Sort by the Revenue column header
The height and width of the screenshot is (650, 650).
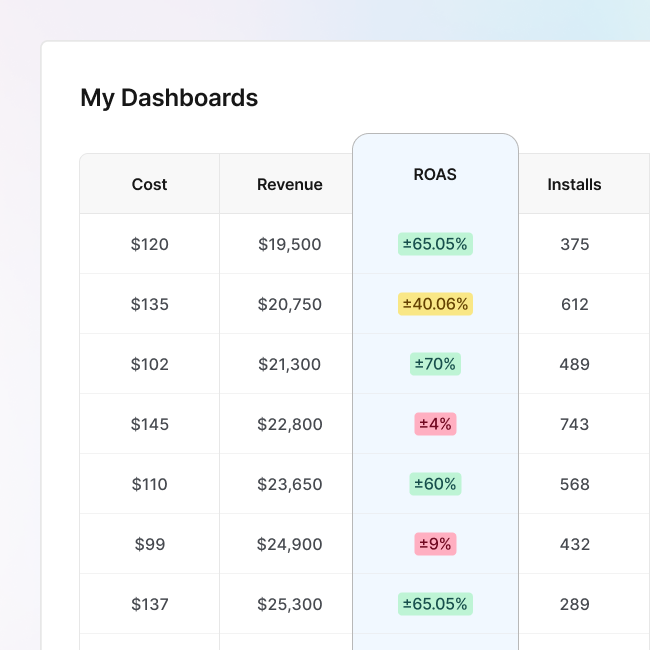tap(289, 184)
